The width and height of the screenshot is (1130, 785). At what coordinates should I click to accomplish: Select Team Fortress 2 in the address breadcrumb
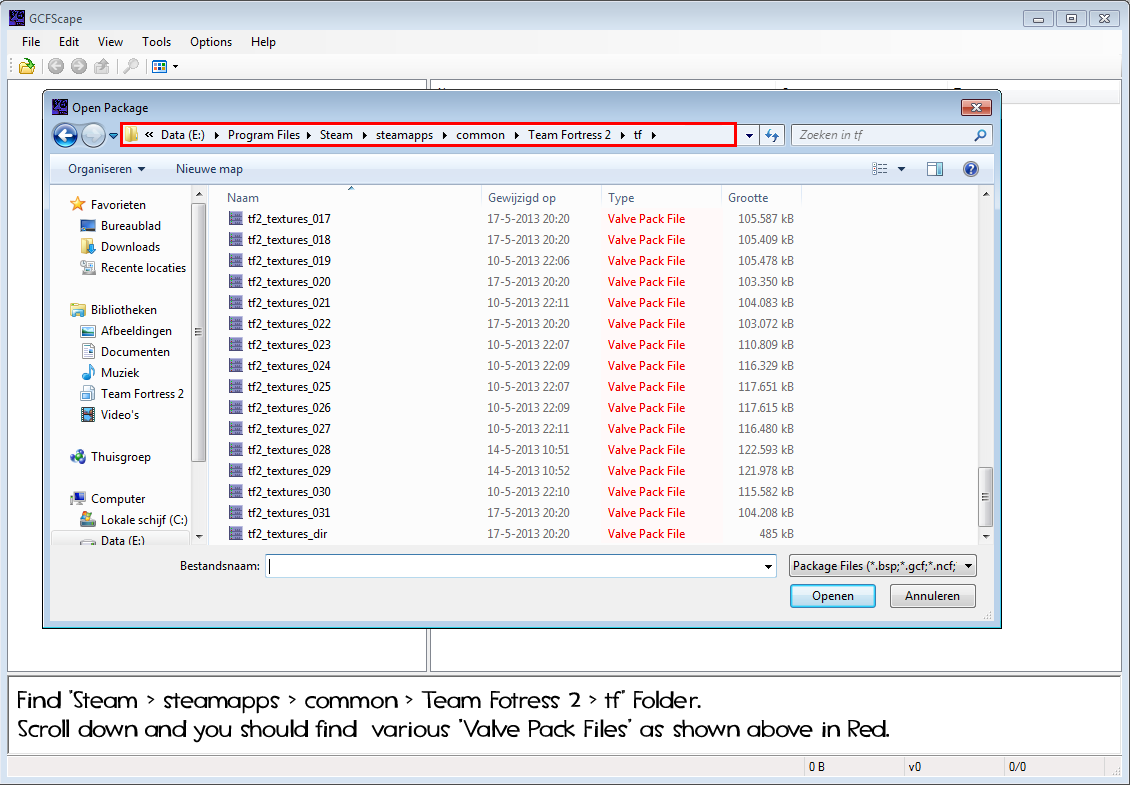click(x=569, y=135)
